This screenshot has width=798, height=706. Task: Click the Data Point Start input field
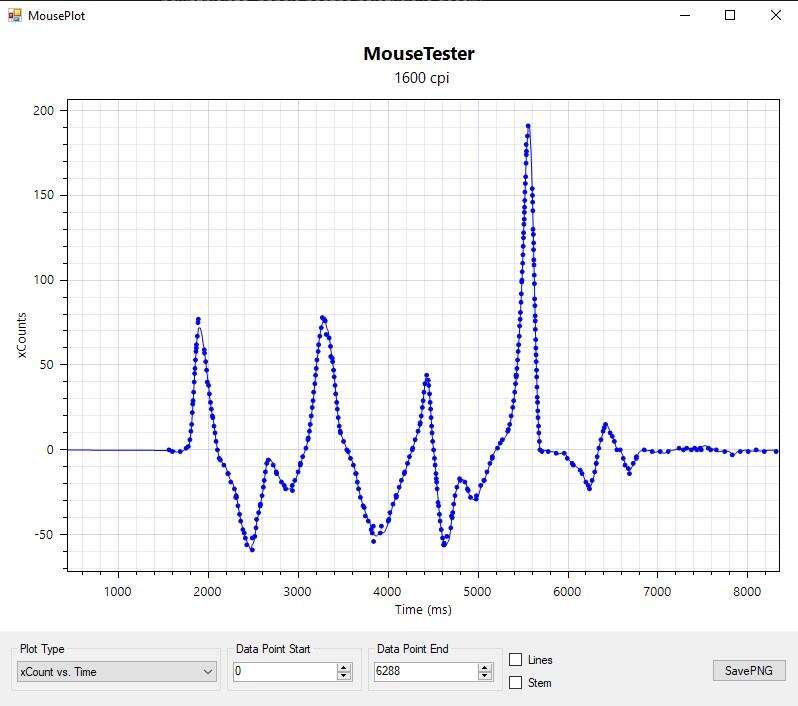pos(283,672)
